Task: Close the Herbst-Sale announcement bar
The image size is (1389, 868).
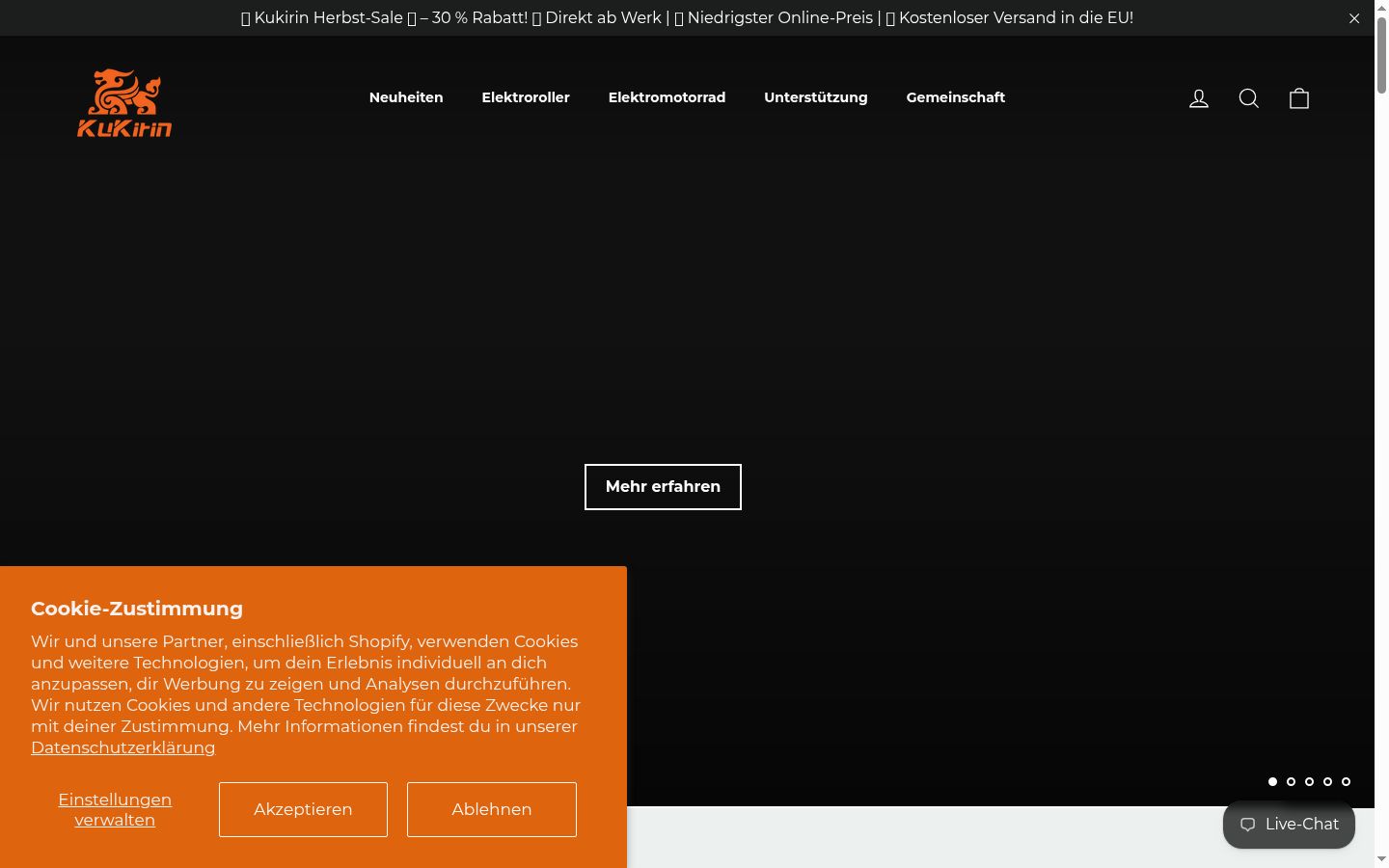Action: pyautogui.click(x=1354, y=18)
